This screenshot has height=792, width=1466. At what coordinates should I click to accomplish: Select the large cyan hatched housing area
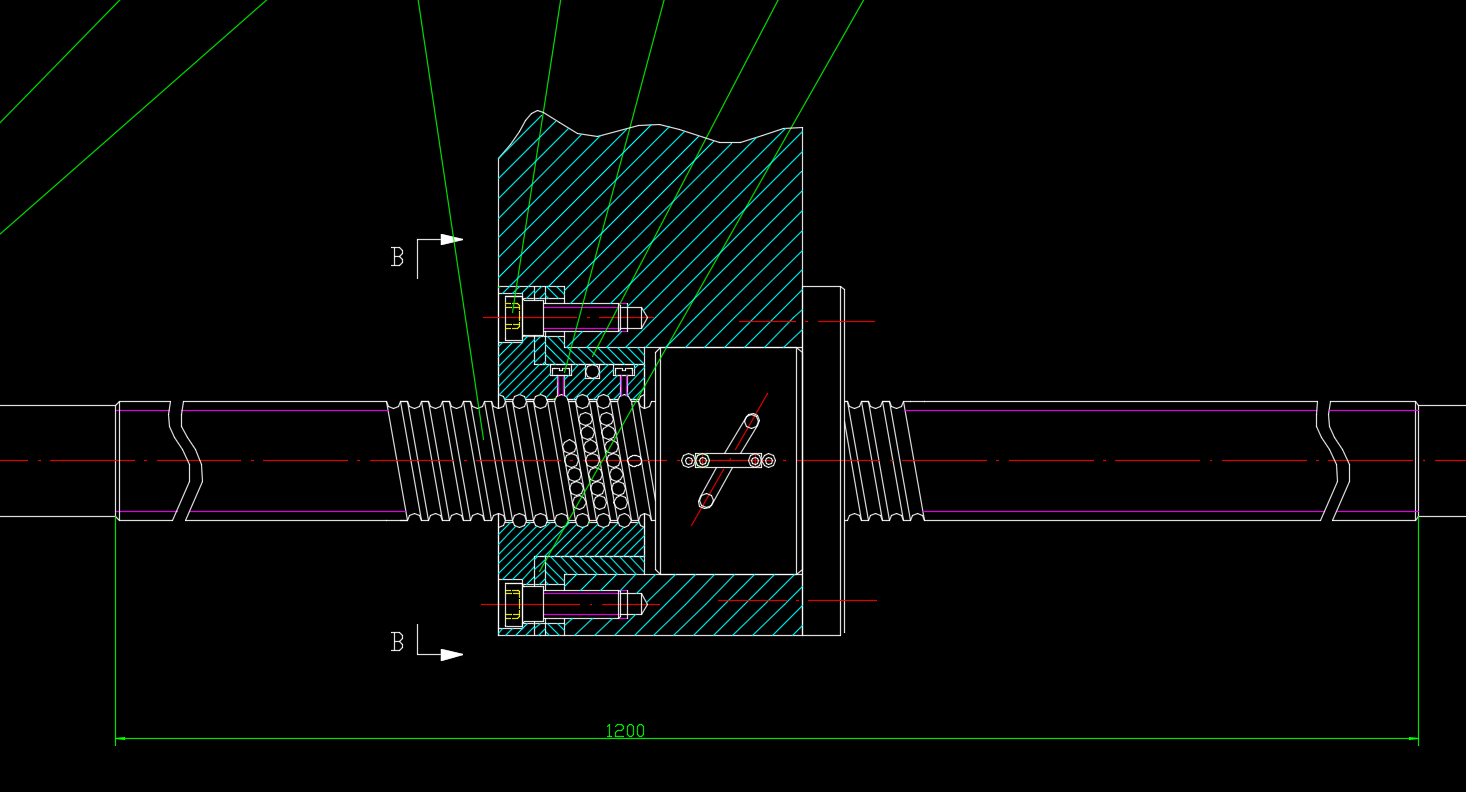[x=700, y=230]
